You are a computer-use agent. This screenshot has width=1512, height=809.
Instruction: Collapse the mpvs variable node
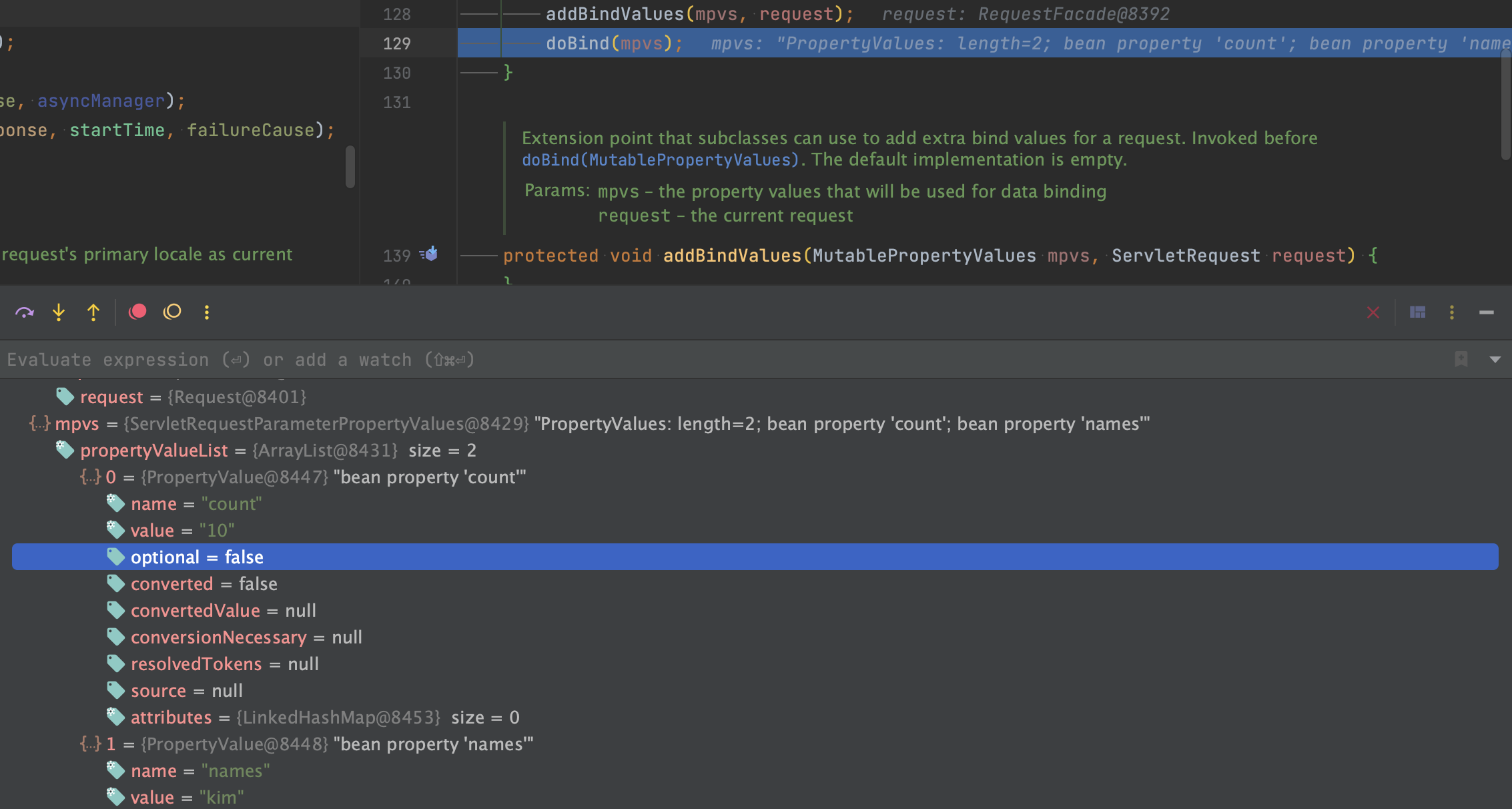click(39, 424)
